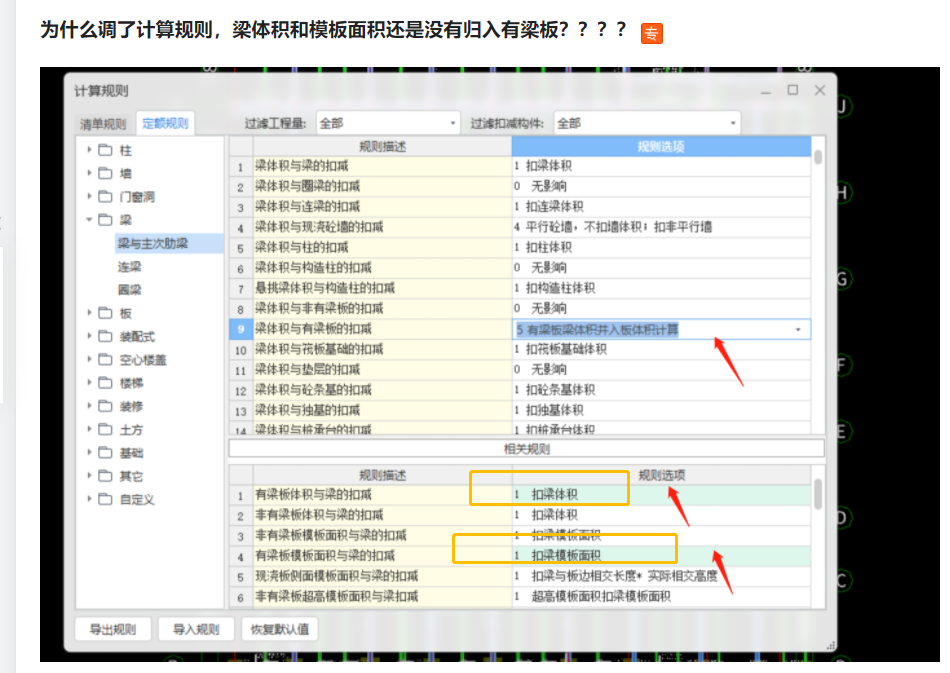Select related rule 有梁板体积与梁的扣减
Screen dimensions: 950x673
tap(382, 494)
